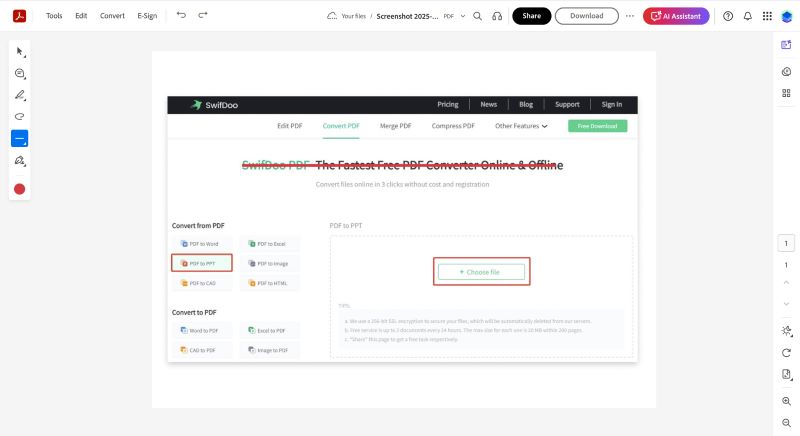Screen dimensions: 800x436
Task: Rotate the page clockwise
Action: [786, 353]
